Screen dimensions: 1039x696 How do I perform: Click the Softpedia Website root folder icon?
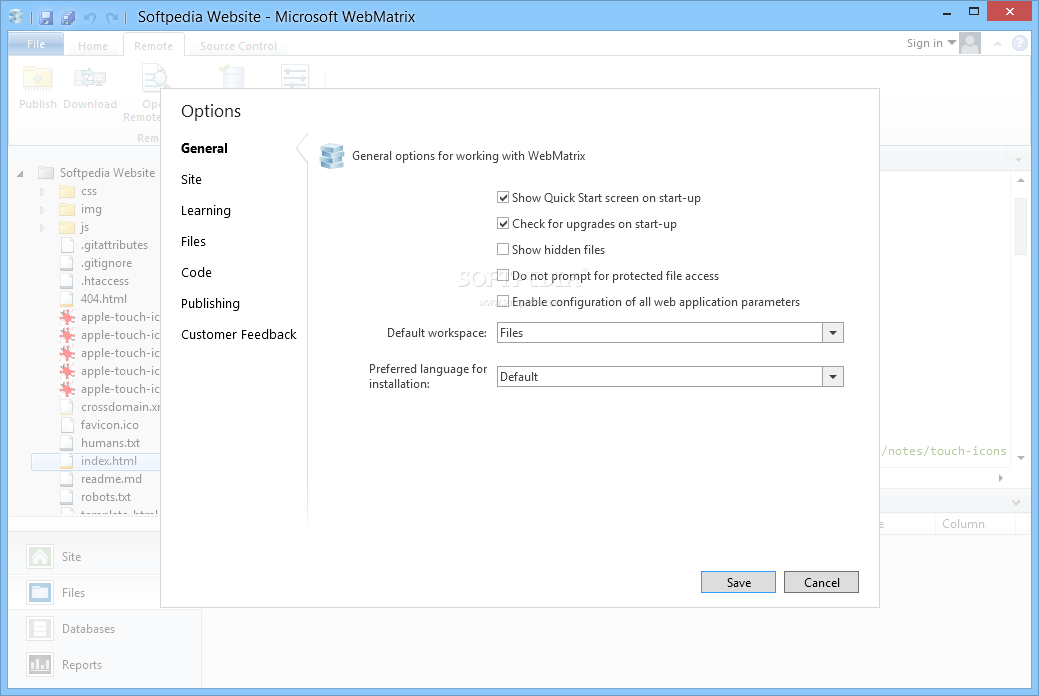coord(46,173)
